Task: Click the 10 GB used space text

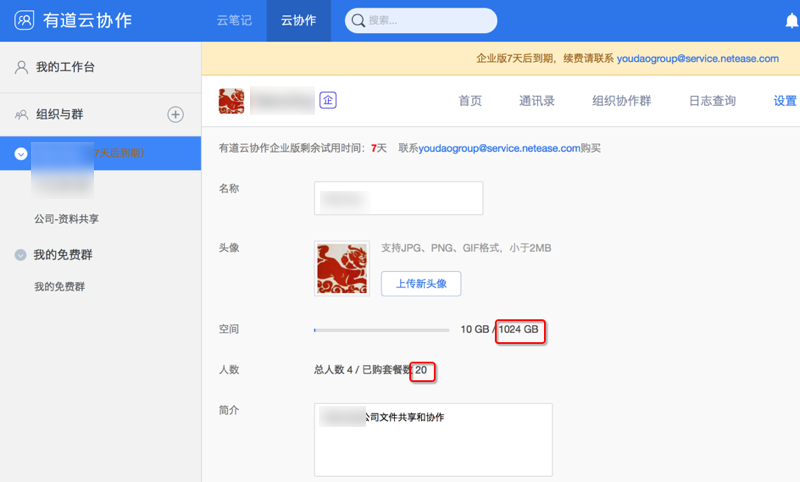Action: click(x=474, y=329)
